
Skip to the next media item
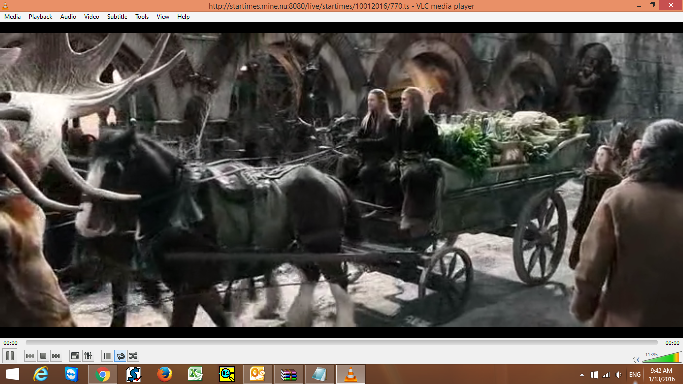[56, 356]
